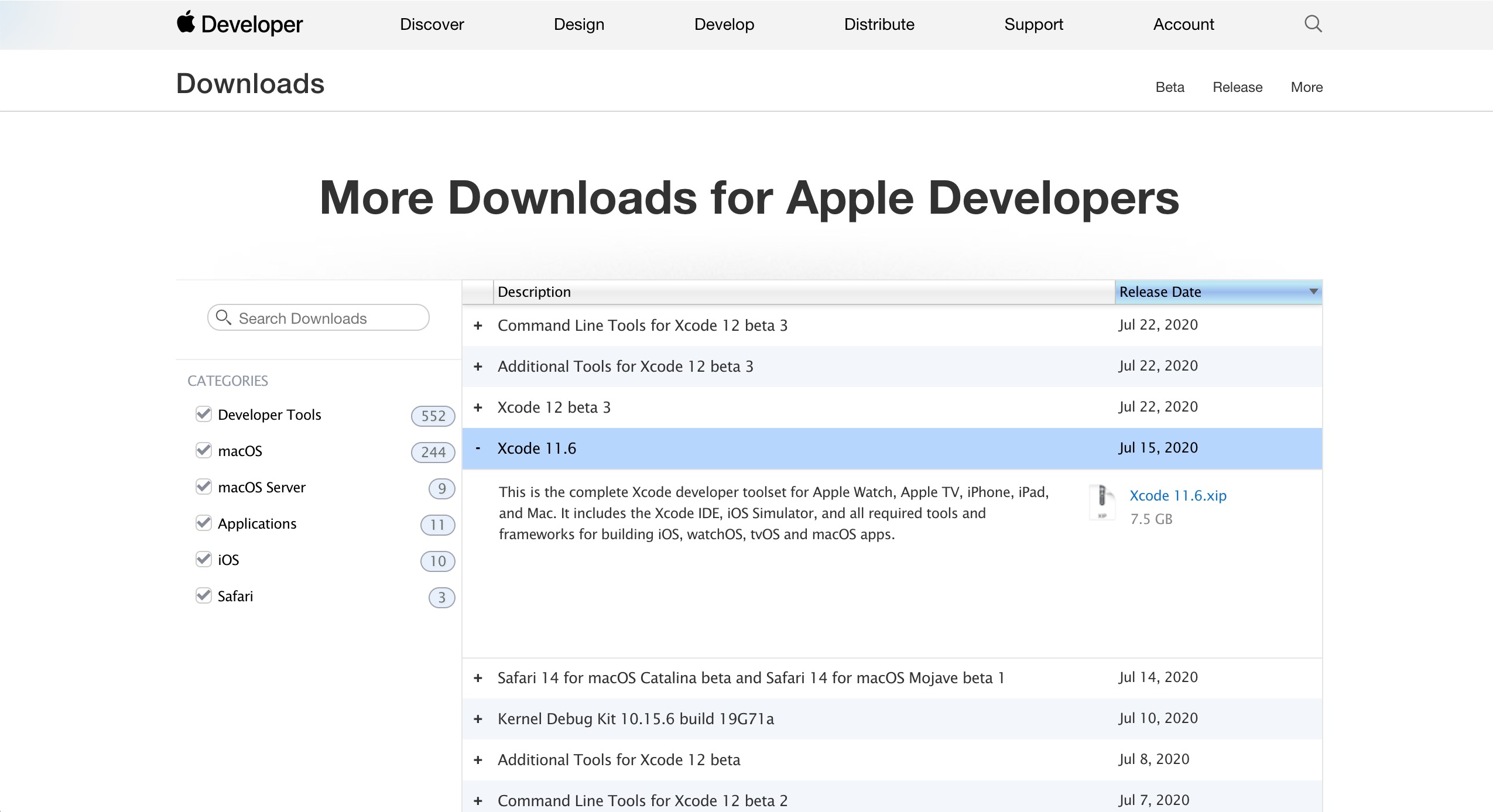Uncheck the Applications category checkbox
This screenshot has width=1493, height=812.
point(203,523)
